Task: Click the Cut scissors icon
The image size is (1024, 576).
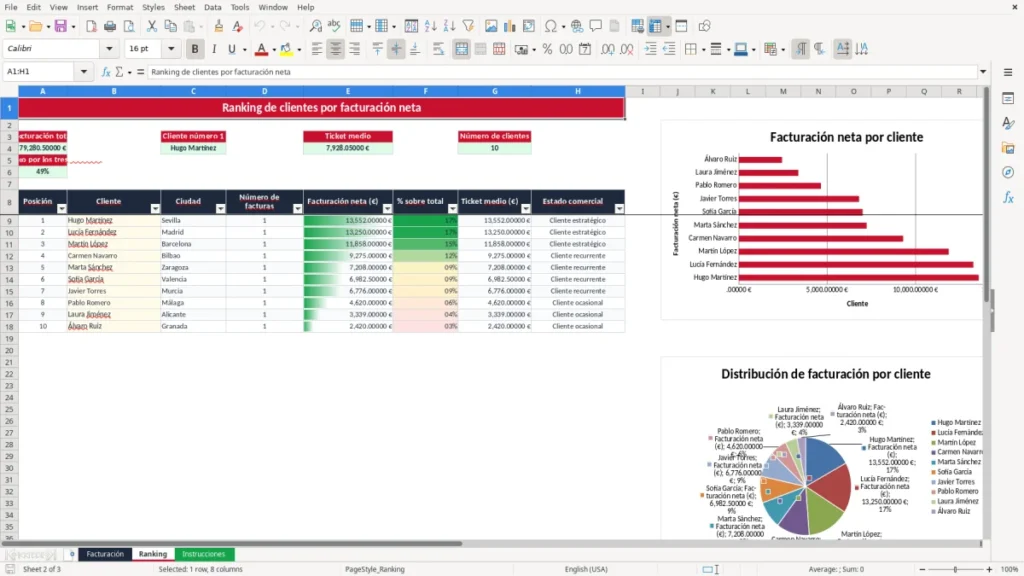Action: [x=152, y=26]
